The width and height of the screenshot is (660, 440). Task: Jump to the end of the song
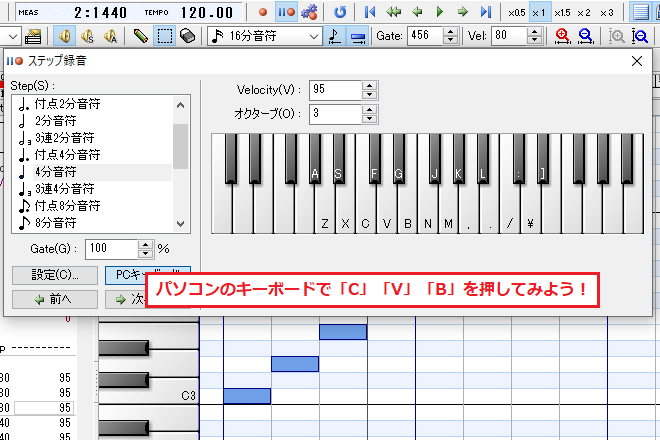click(x=485, y=12)
